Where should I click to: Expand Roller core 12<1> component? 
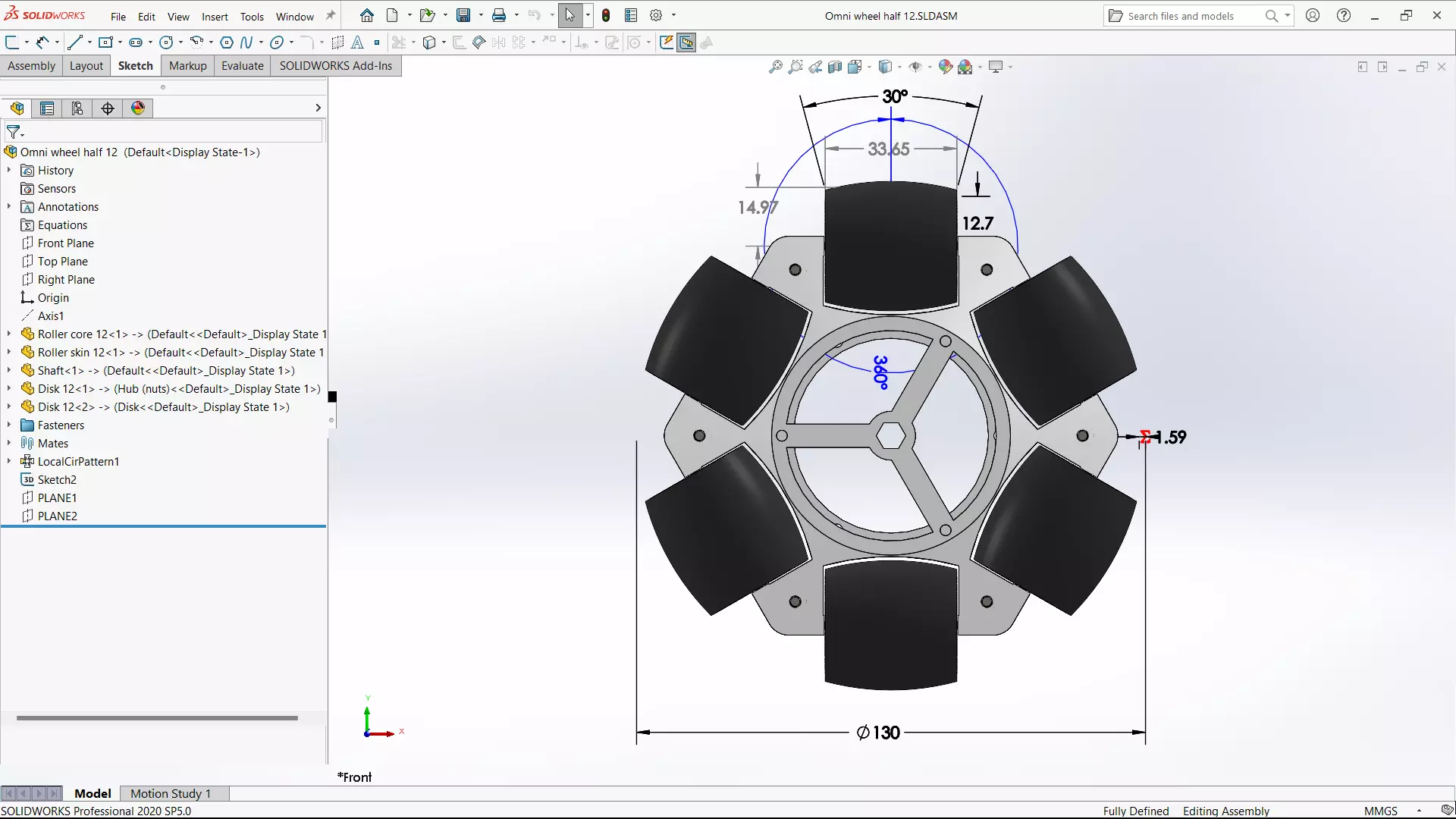click(x=9, y=334)
